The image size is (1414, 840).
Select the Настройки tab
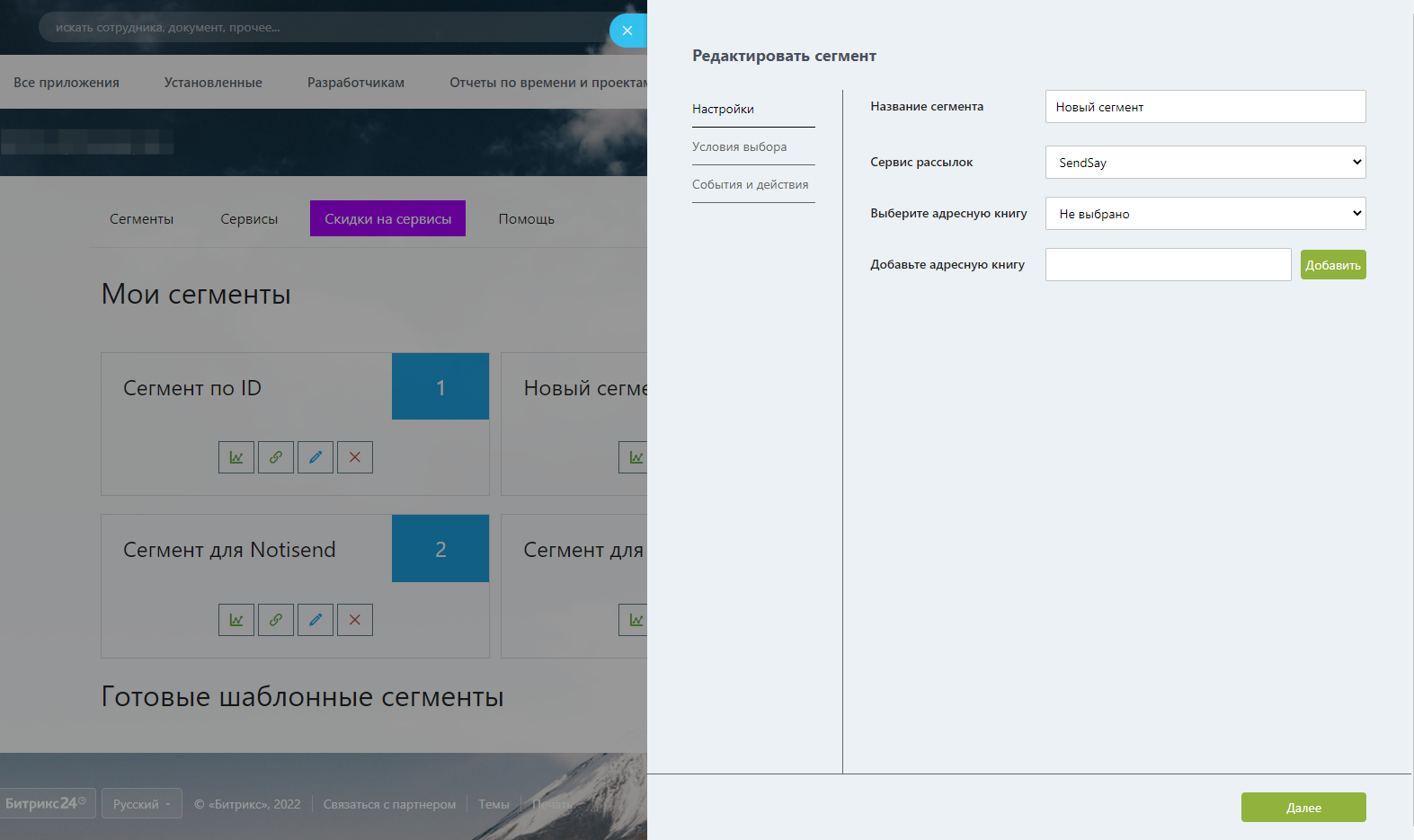[723, 109]
